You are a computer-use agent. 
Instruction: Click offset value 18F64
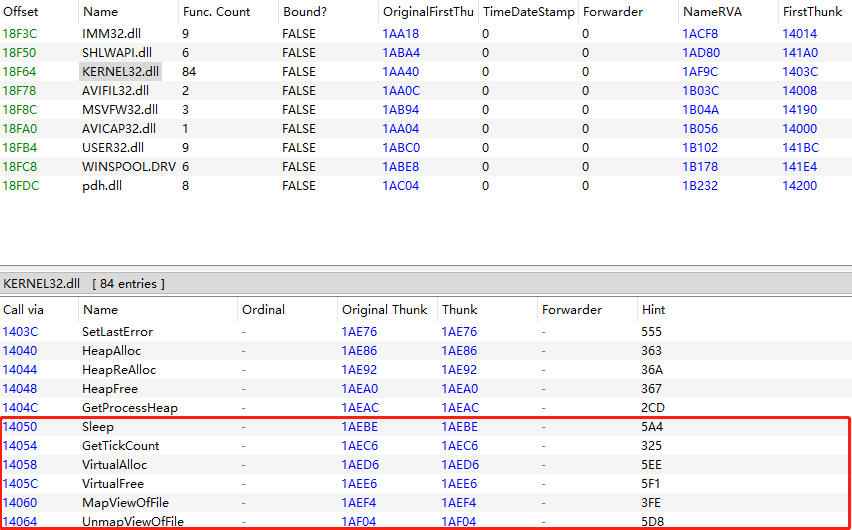20,72
